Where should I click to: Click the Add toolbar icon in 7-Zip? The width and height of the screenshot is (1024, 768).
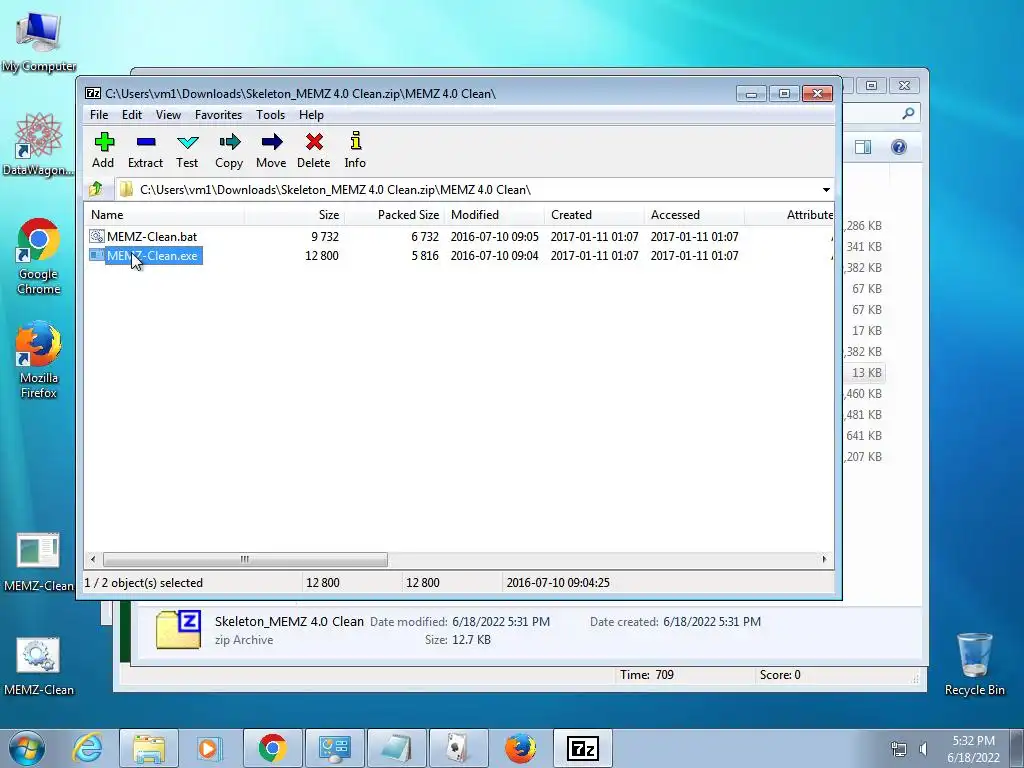tap(104, 142)
